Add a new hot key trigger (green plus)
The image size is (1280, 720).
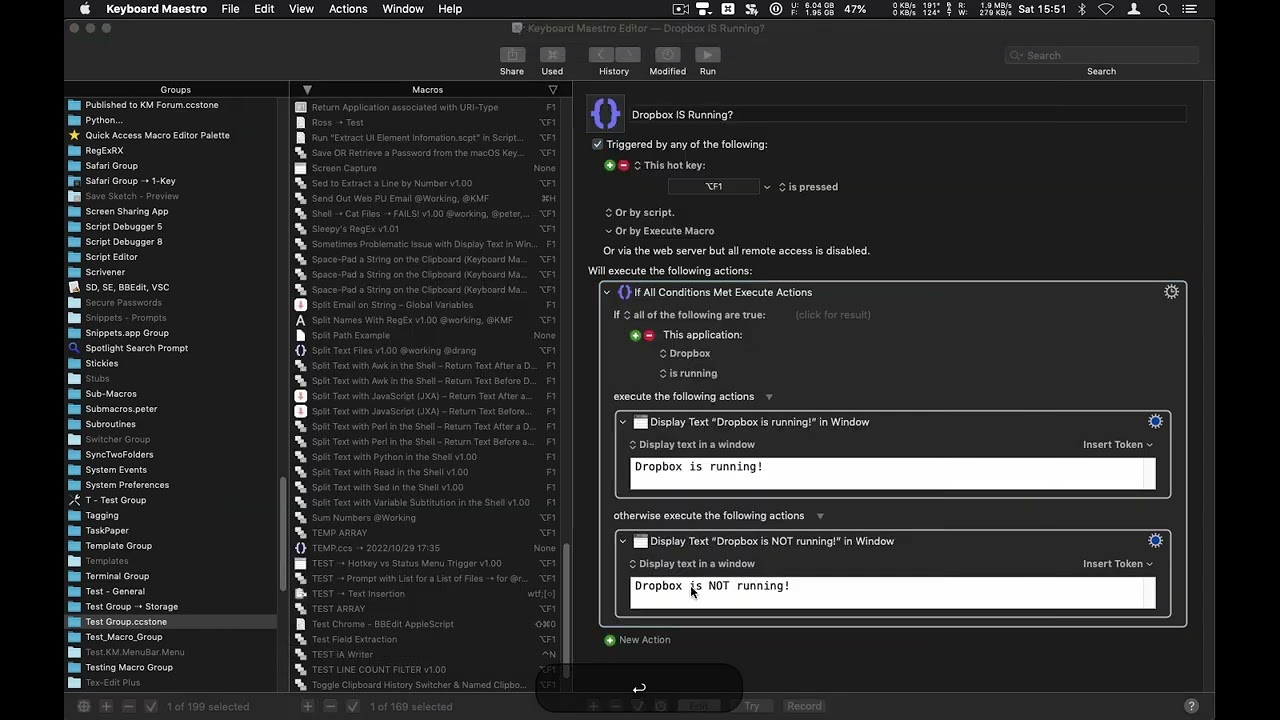pos(609,165)
